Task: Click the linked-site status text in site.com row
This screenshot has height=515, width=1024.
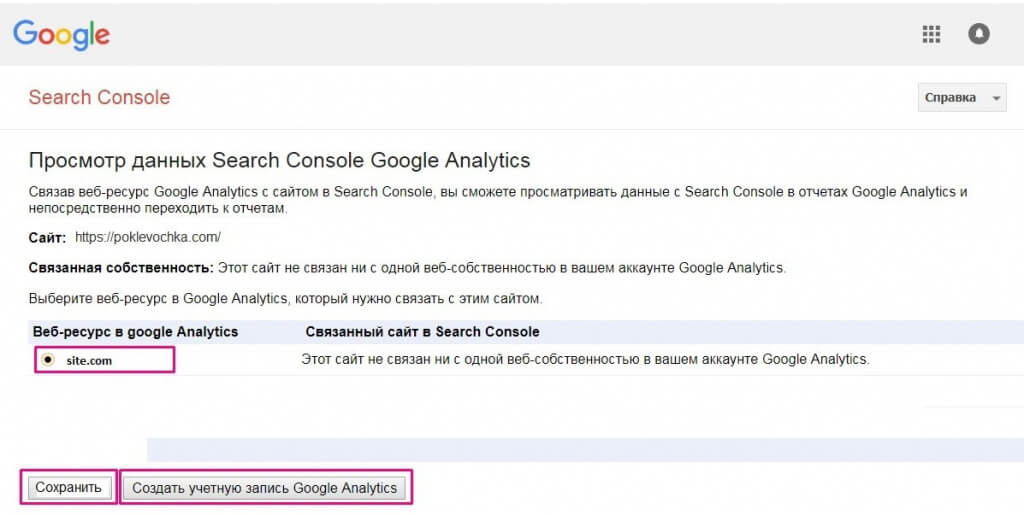Action: tap(585, 359)
